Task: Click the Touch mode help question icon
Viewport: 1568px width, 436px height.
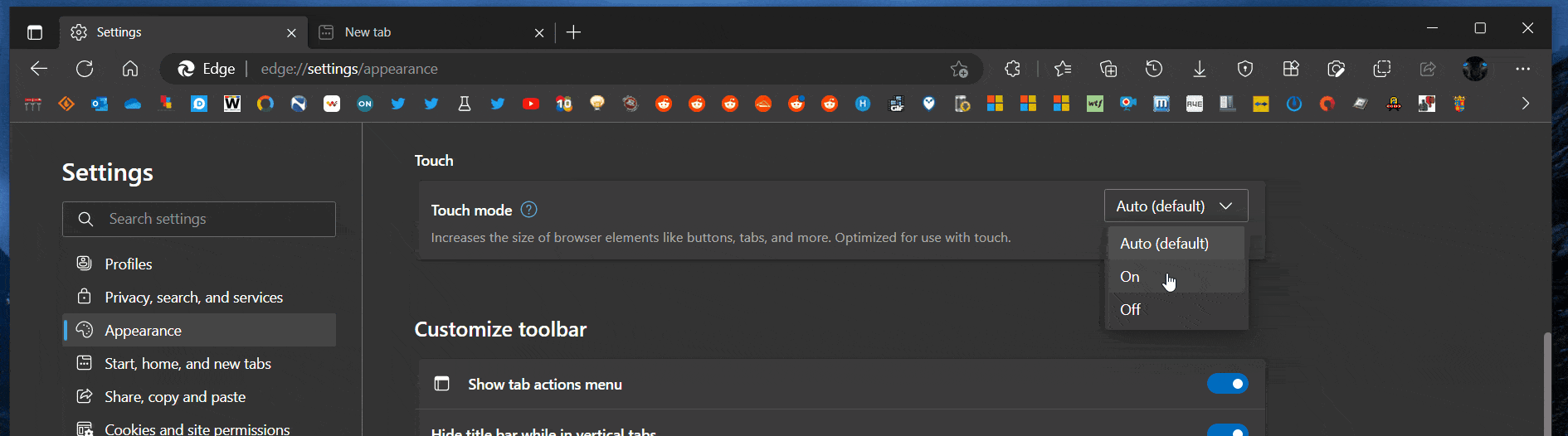Action: tap(528, 210)
